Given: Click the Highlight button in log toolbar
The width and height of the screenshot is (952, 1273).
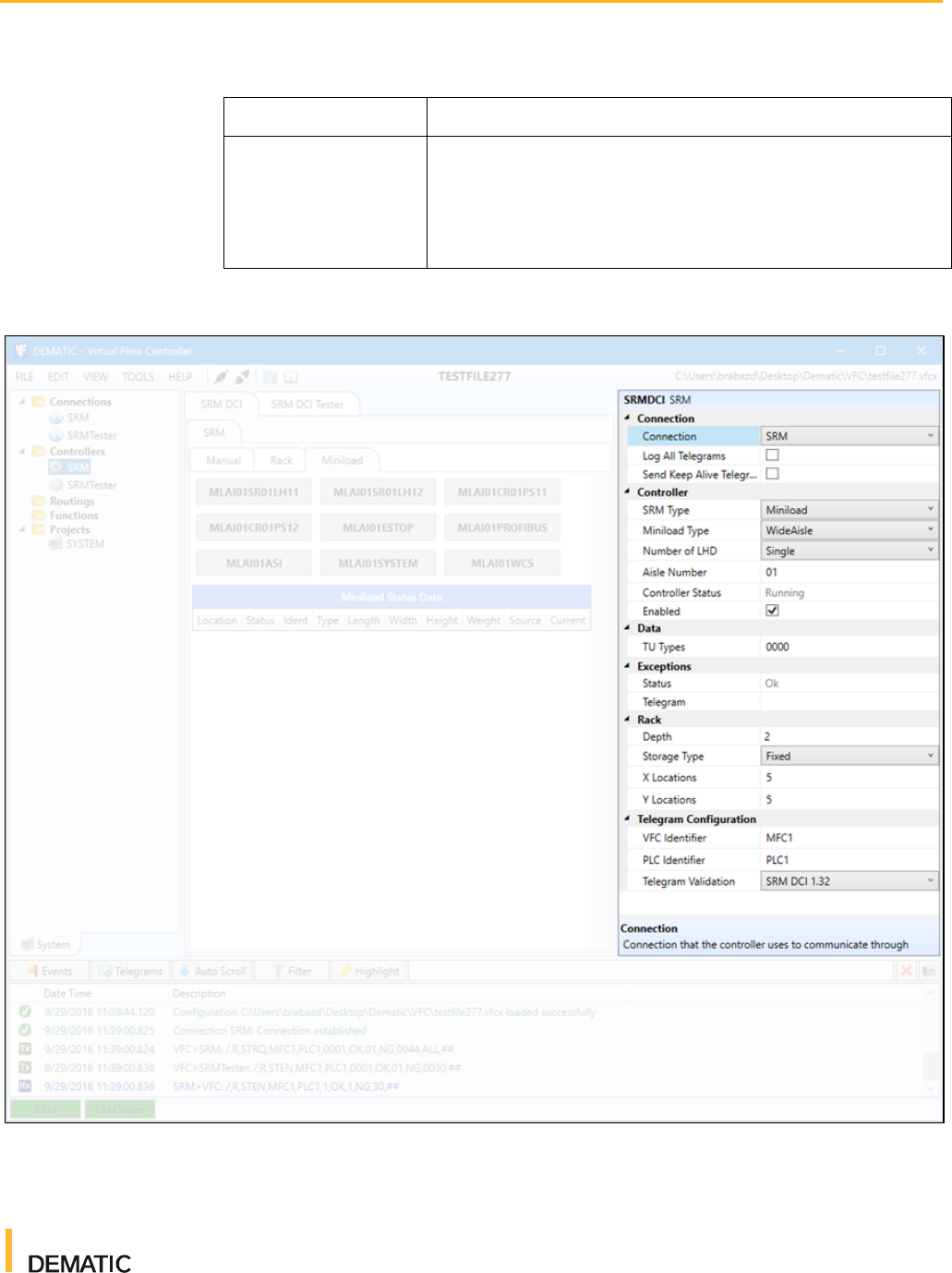Looking at the screenshot, I should point(369,971).
